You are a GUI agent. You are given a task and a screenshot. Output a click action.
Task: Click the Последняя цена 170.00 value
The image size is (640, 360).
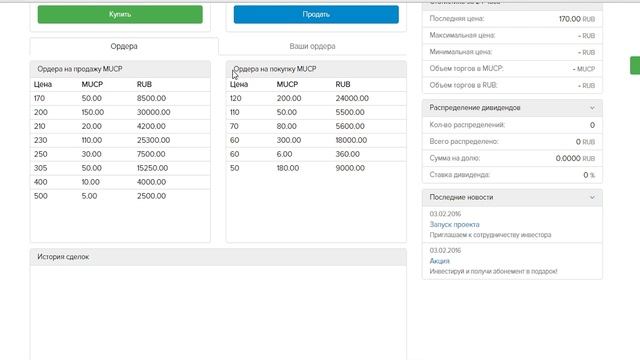(569, 19)
